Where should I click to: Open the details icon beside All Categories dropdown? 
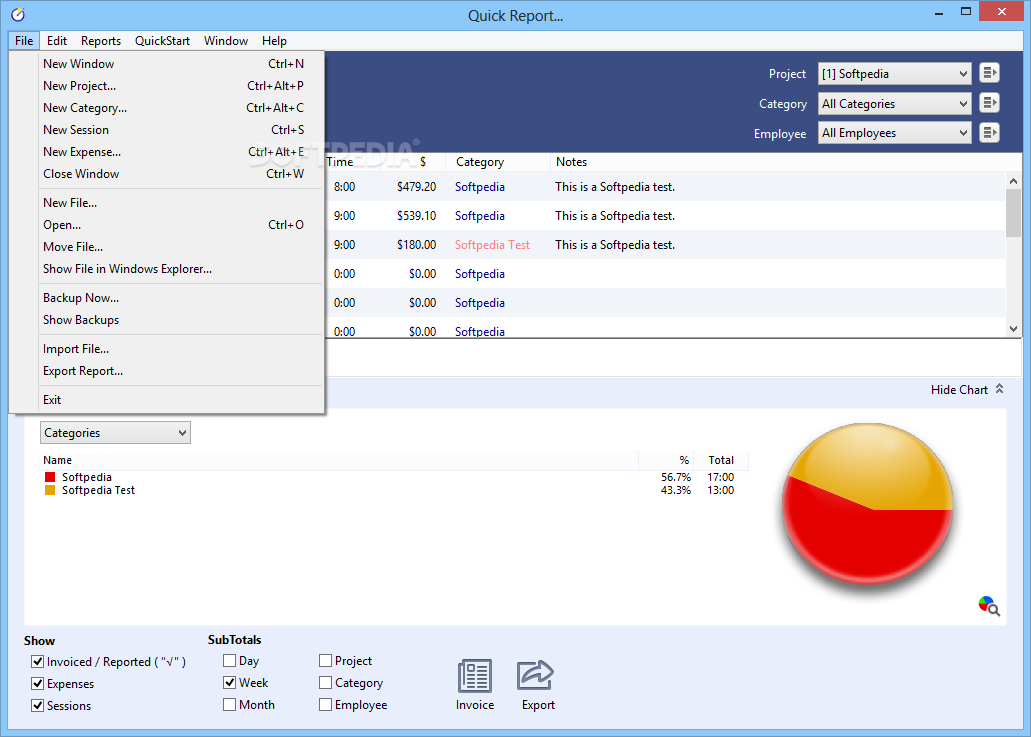click(x=989, y=103)
